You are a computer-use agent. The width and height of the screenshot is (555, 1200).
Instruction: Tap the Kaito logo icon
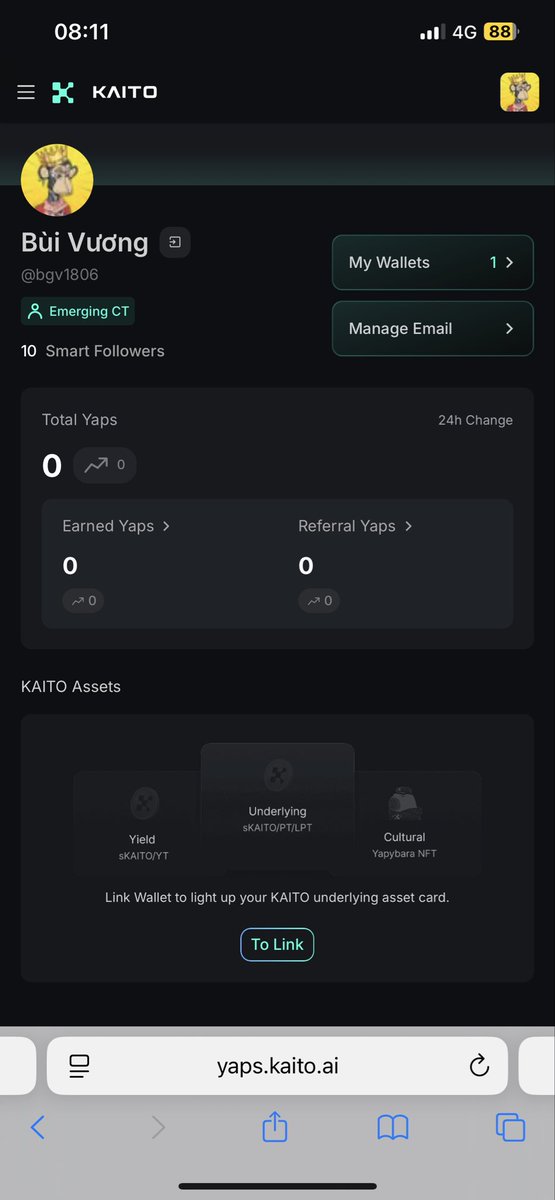coord(63,92)
